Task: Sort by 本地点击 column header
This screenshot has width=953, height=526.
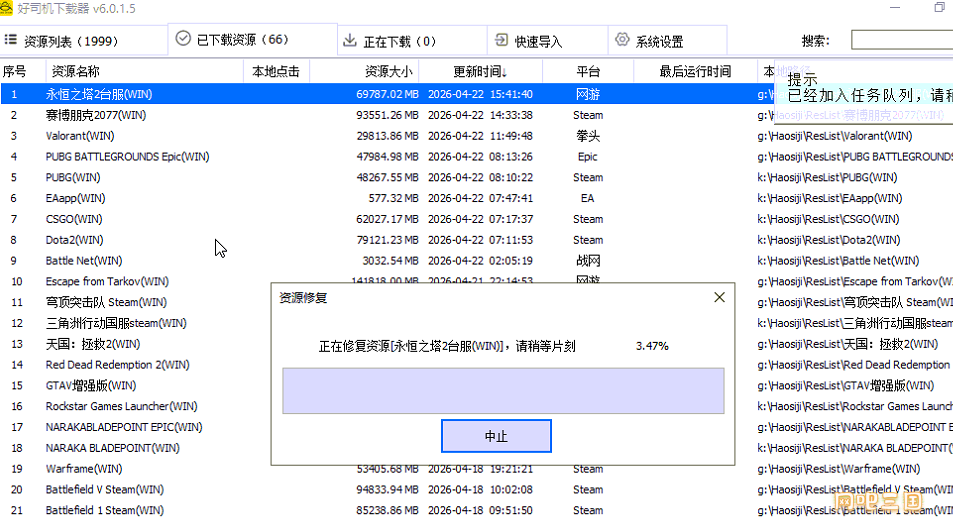Action: [x=276, y=72]
